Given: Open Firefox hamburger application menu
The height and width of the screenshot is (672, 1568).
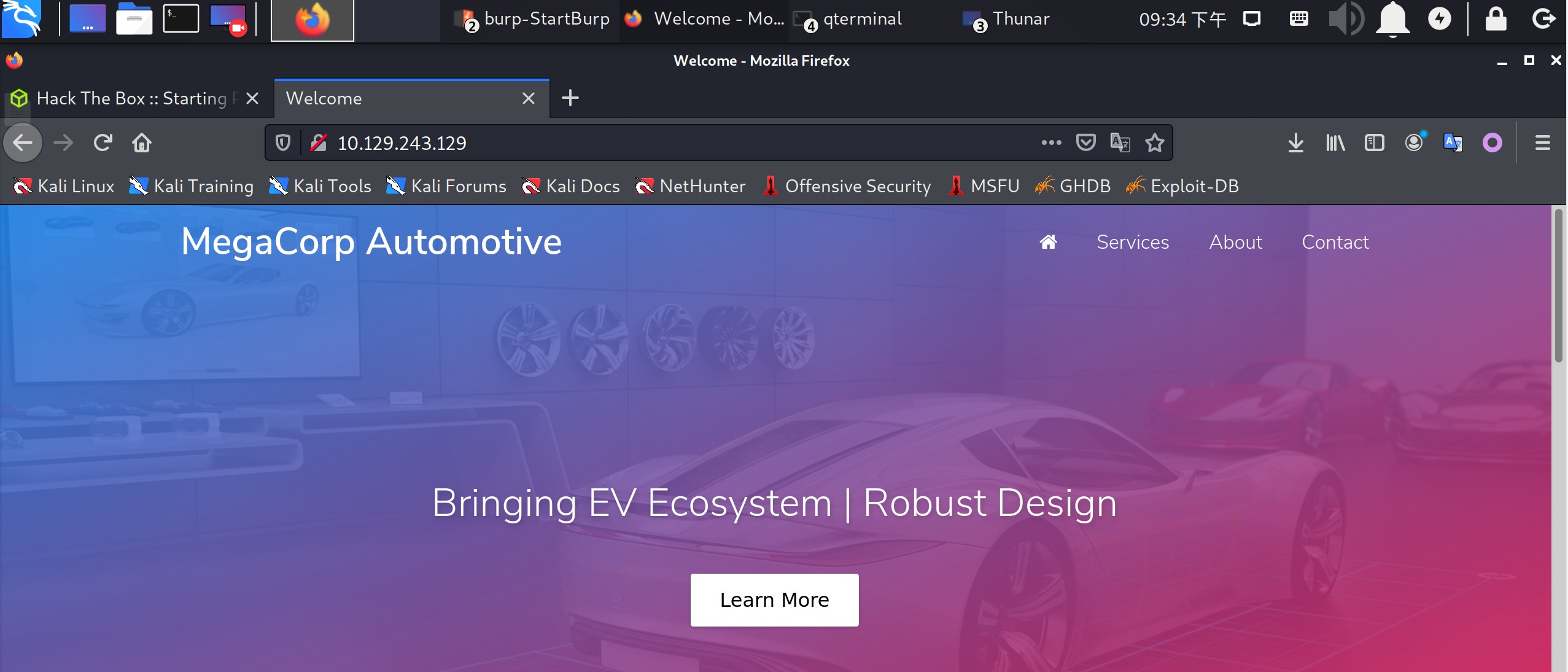Looking at the screenshot, I should point(1542,143).
